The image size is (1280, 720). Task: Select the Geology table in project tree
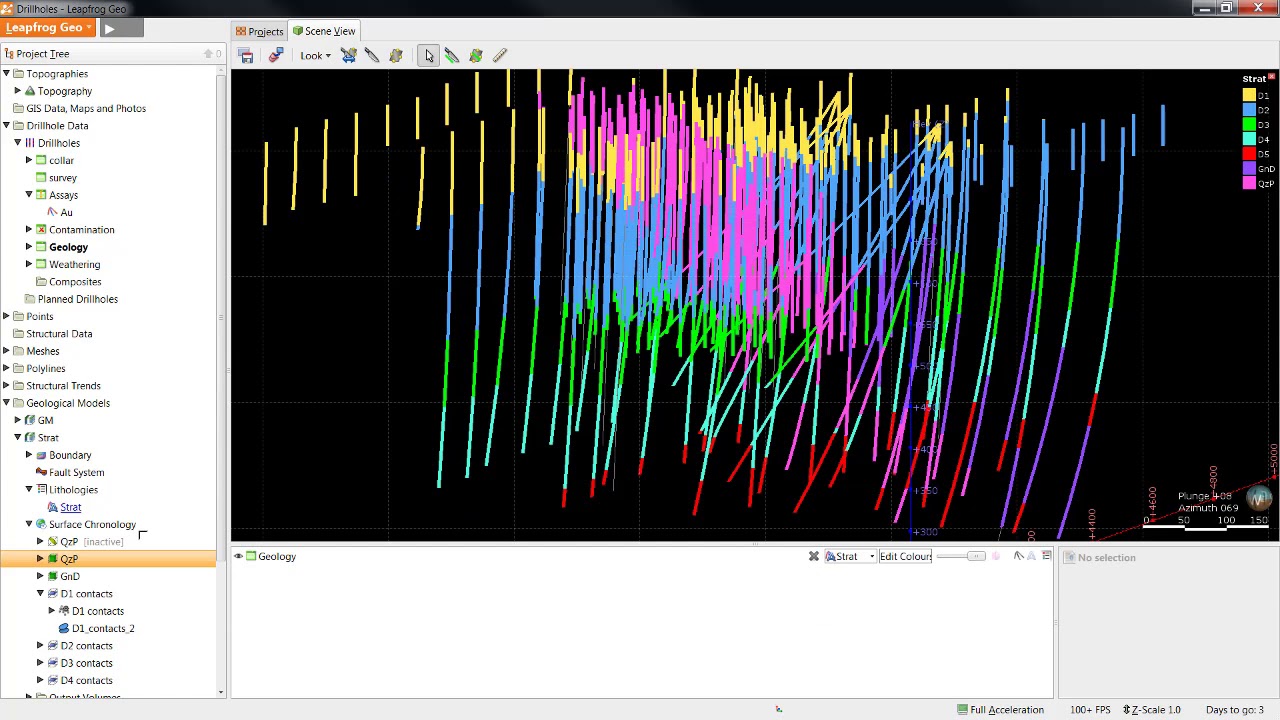tap(68, 247)
